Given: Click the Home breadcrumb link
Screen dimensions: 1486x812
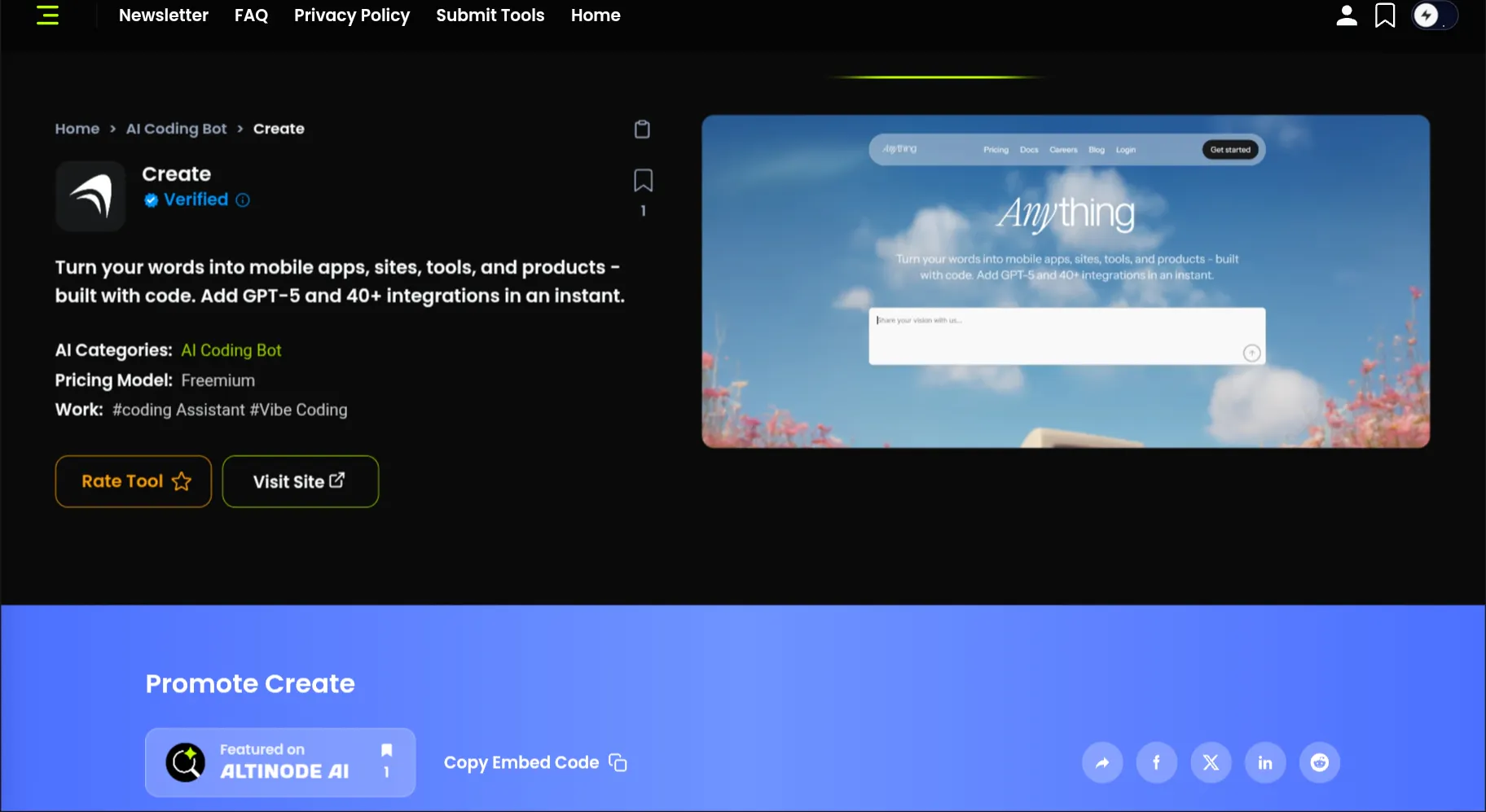Looking at the screenshot, I should pyautogui.click(x=77, y=129).
